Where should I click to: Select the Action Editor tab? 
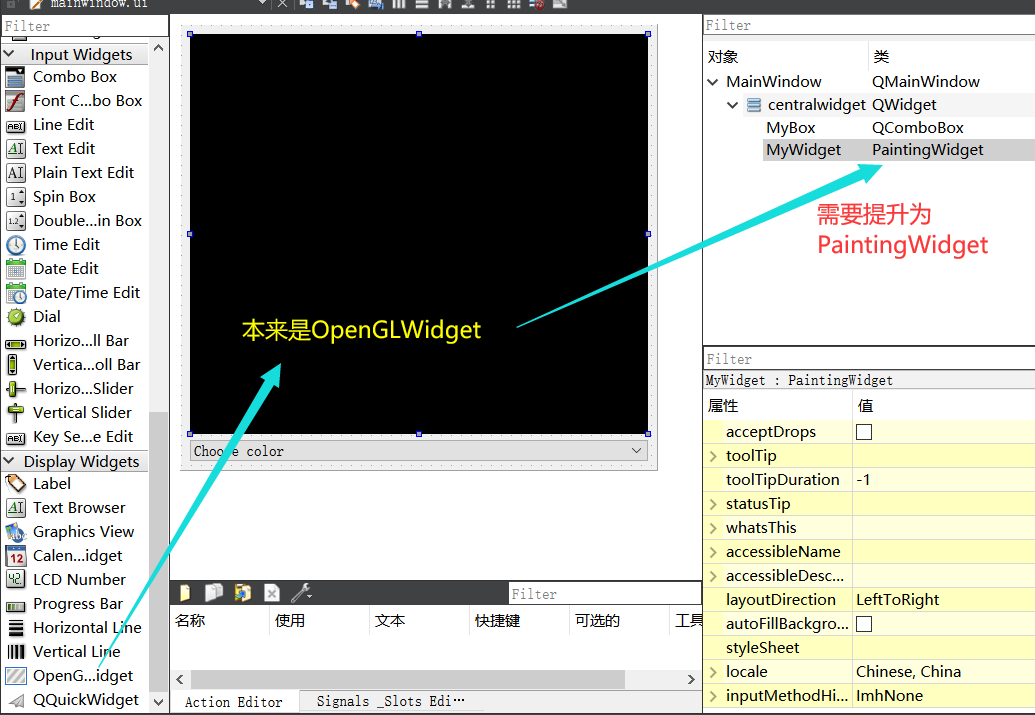pos(233,701)
